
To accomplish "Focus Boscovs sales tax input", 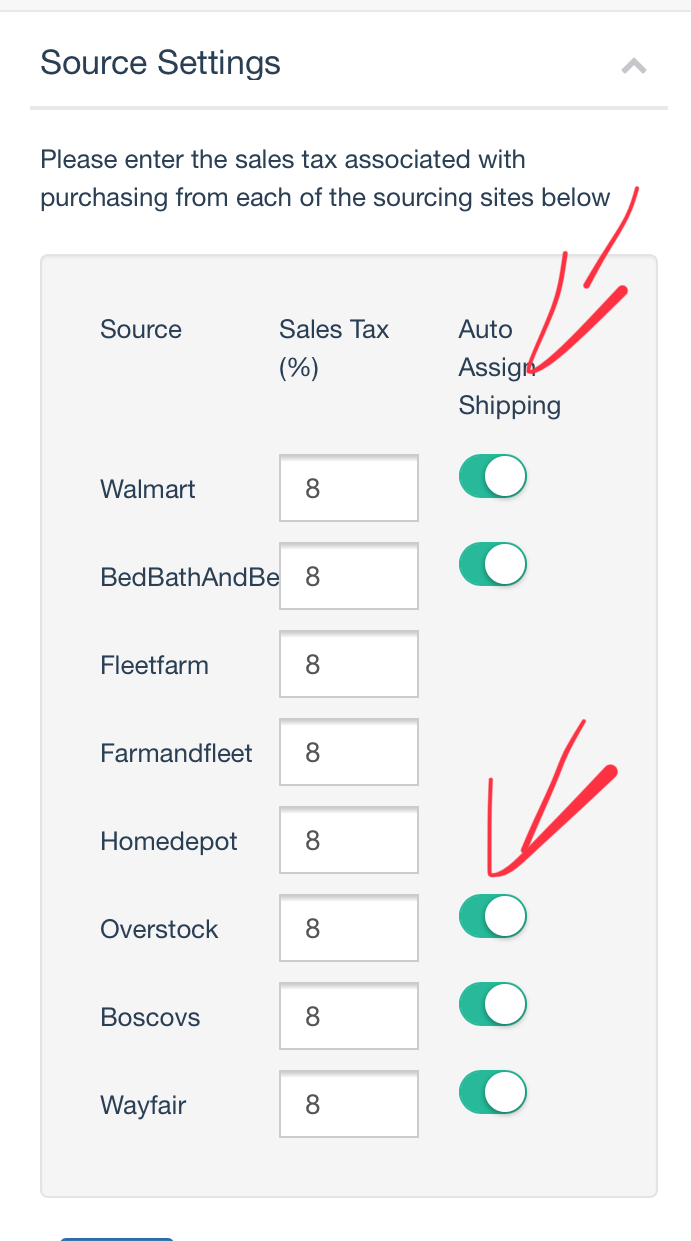I will click(349, 1016).
